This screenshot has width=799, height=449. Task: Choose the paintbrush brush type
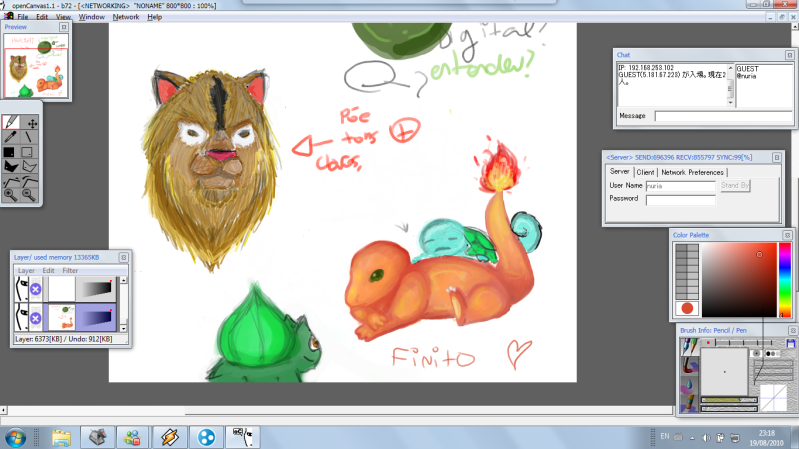pos(689,365)
